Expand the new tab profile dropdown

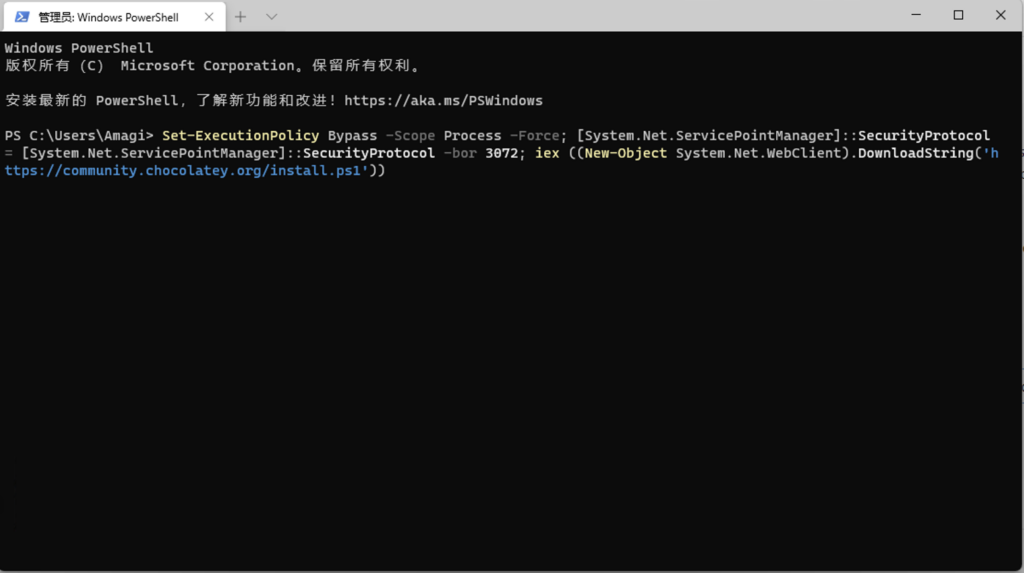(272, 17)
